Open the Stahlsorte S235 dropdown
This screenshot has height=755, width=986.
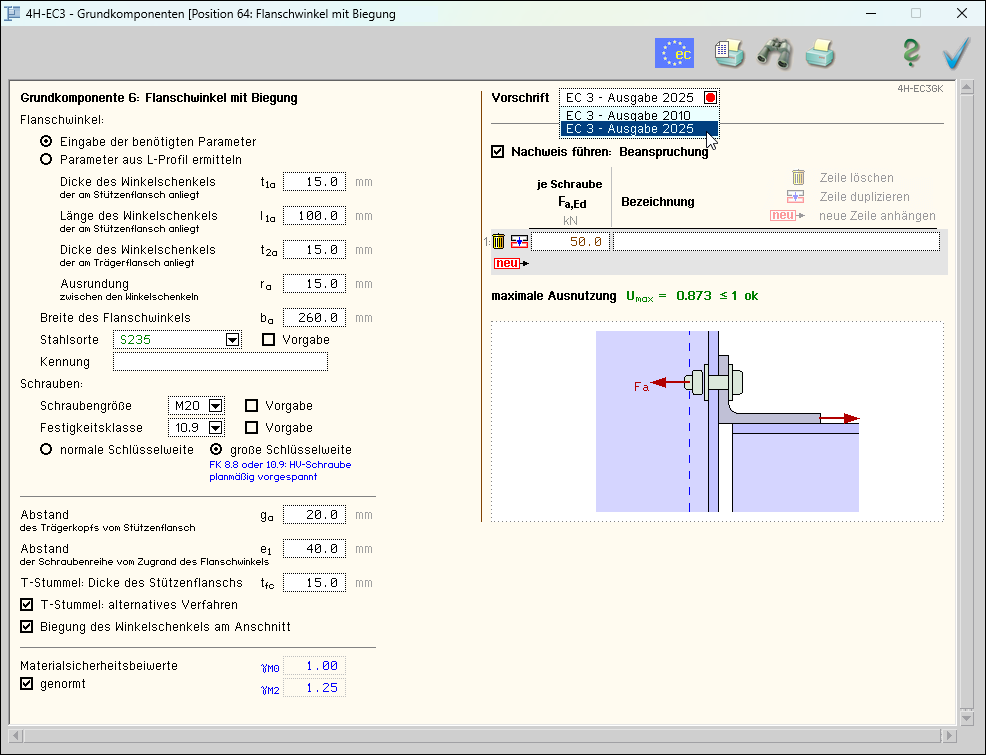pyautogui.click(x=233, y=340)
